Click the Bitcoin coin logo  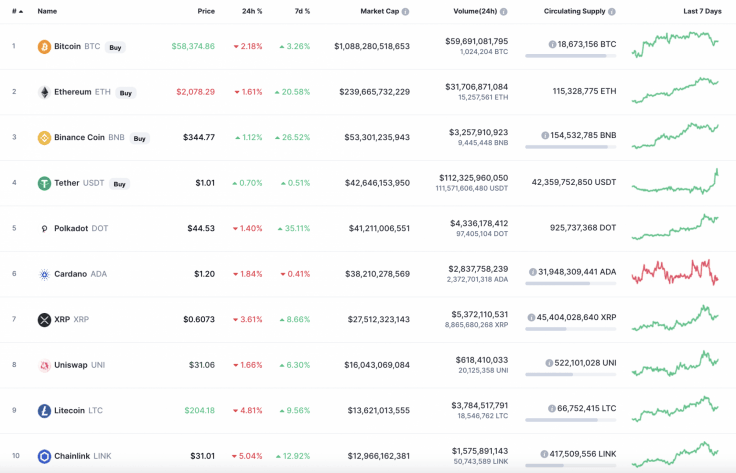pos(44,47)
